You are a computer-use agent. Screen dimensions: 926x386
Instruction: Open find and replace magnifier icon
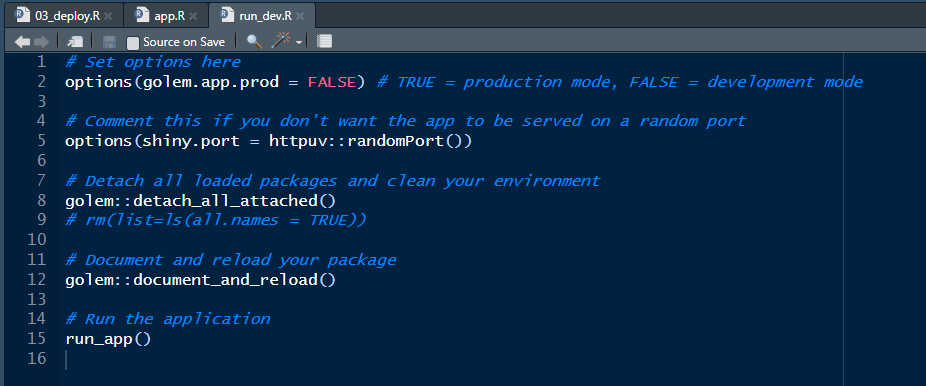(x=254, y=41)
